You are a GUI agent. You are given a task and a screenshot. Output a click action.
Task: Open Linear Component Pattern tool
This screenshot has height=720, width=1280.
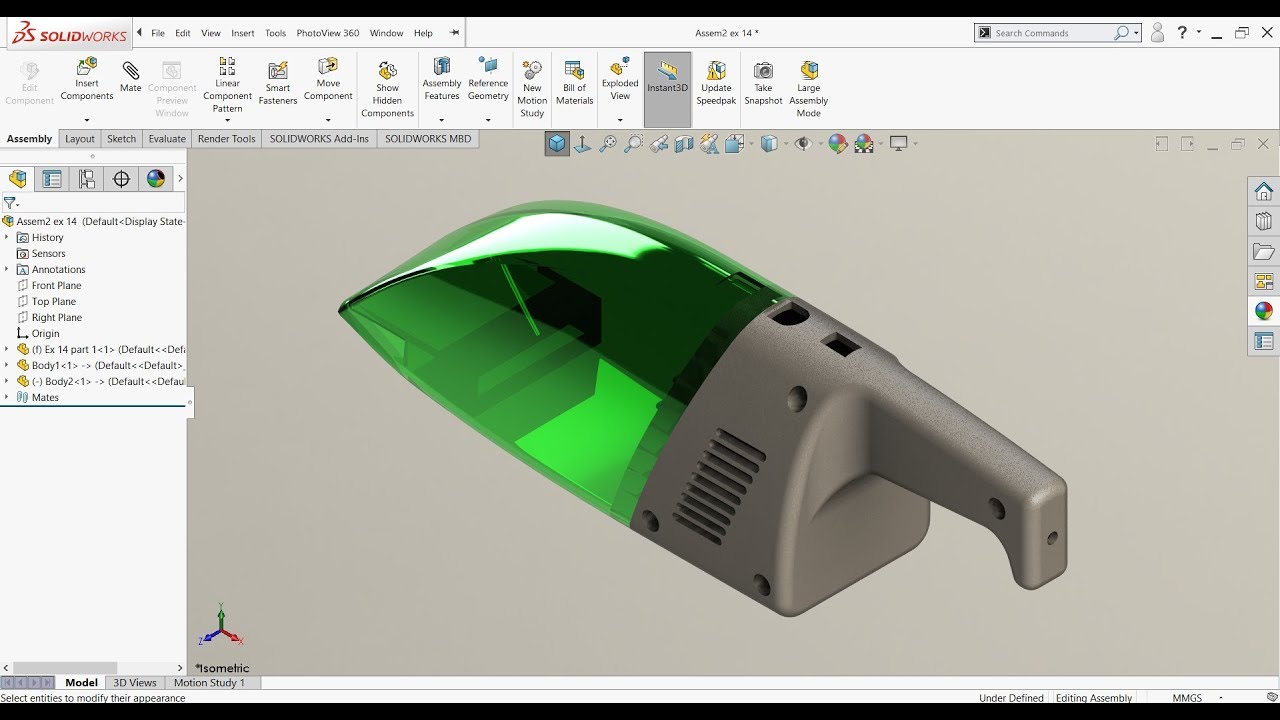point(227,84)
